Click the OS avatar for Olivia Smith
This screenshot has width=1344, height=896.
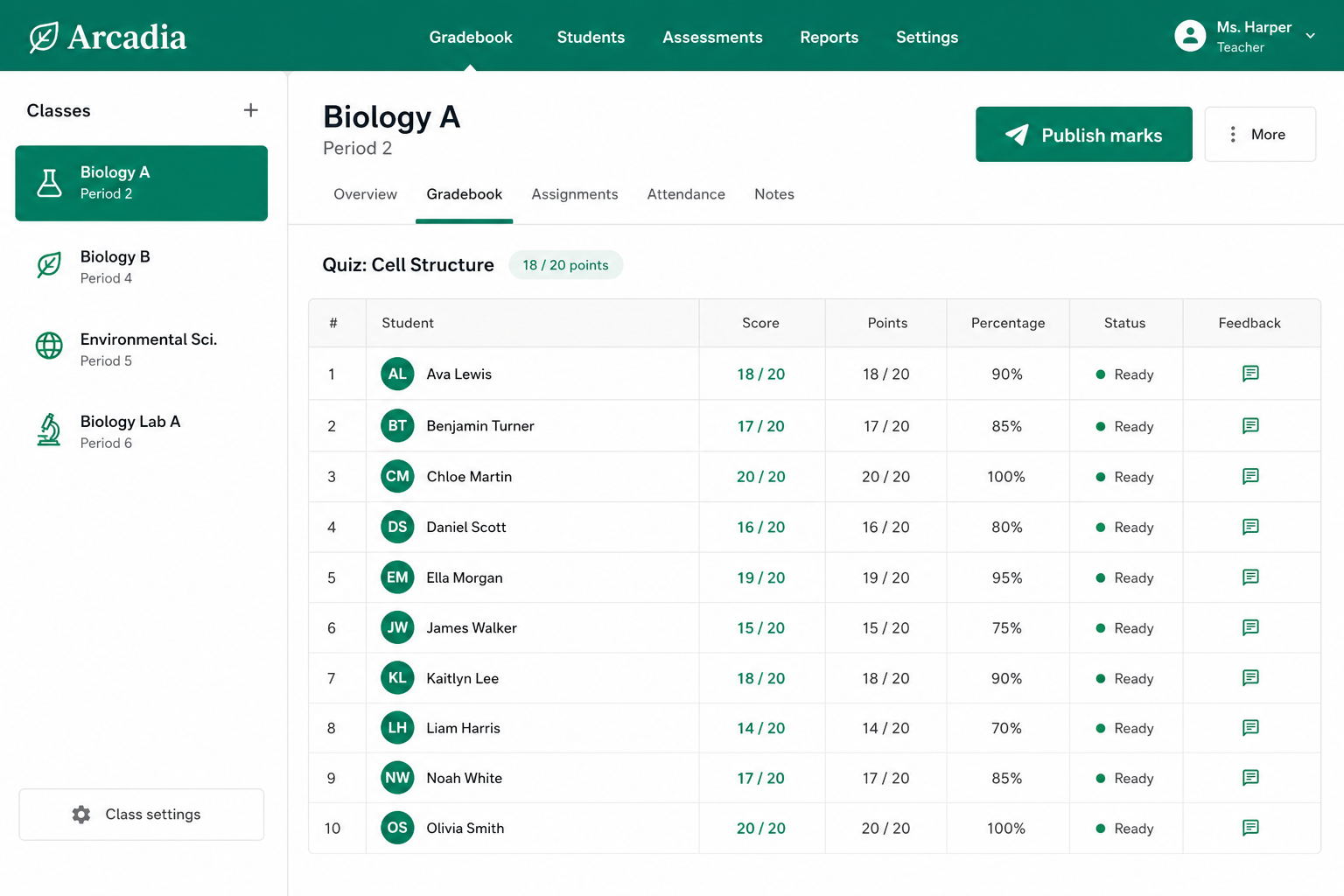397,828
